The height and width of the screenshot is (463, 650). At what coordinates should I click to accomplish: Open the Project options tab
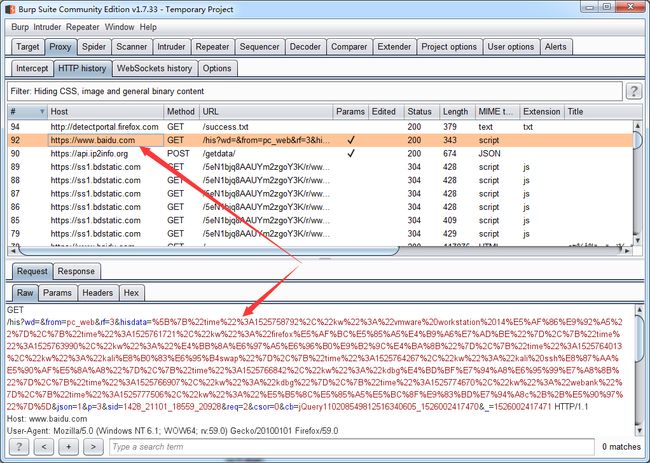(449, 47)
